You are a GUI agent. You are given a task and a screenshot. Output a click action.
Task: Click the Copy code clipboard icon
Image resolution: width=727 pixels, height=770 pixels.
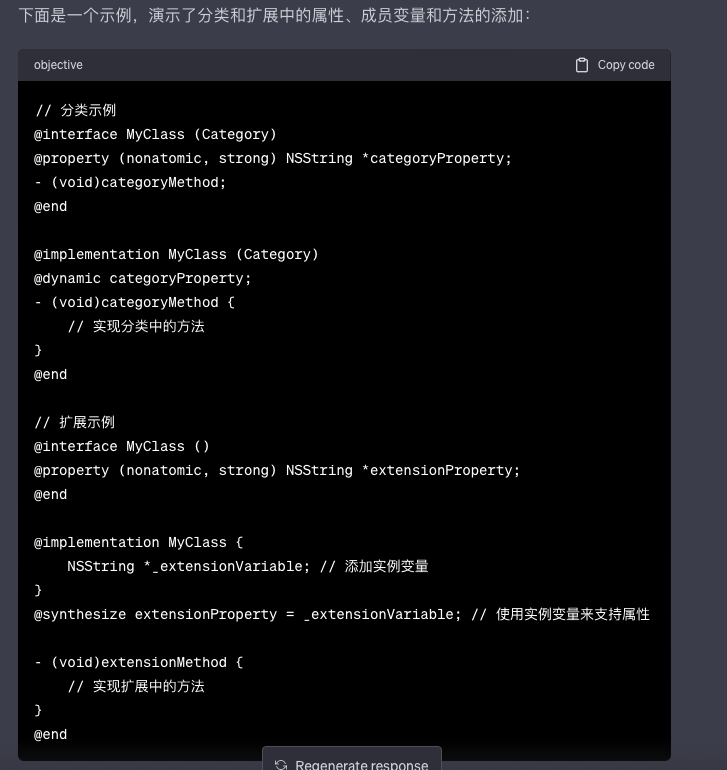[582, 65]
